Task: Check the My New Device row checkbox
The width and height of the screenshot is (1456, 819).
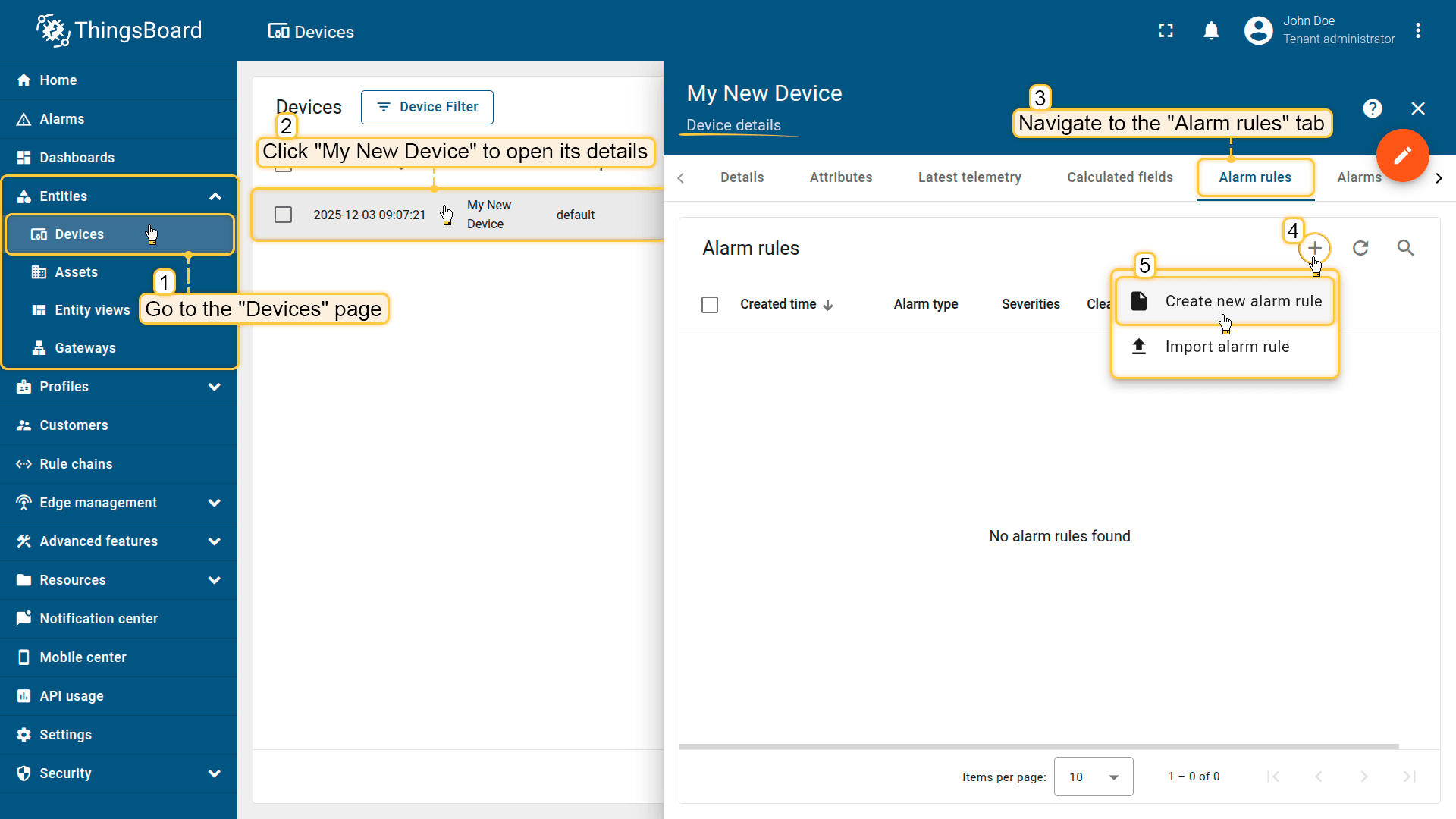Action: click(283, 215)
